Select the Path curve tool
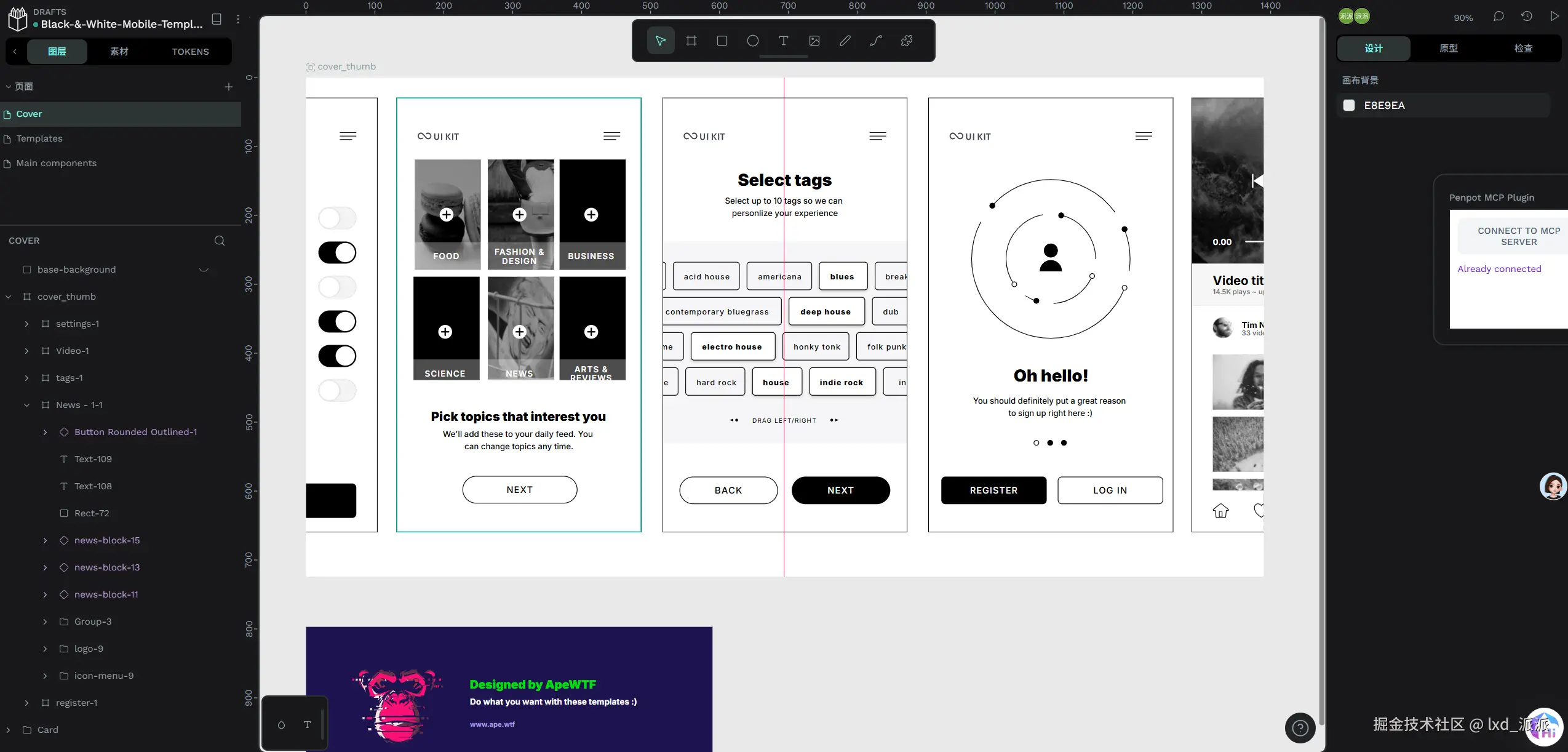1568x752 pixels. (876, 41)
